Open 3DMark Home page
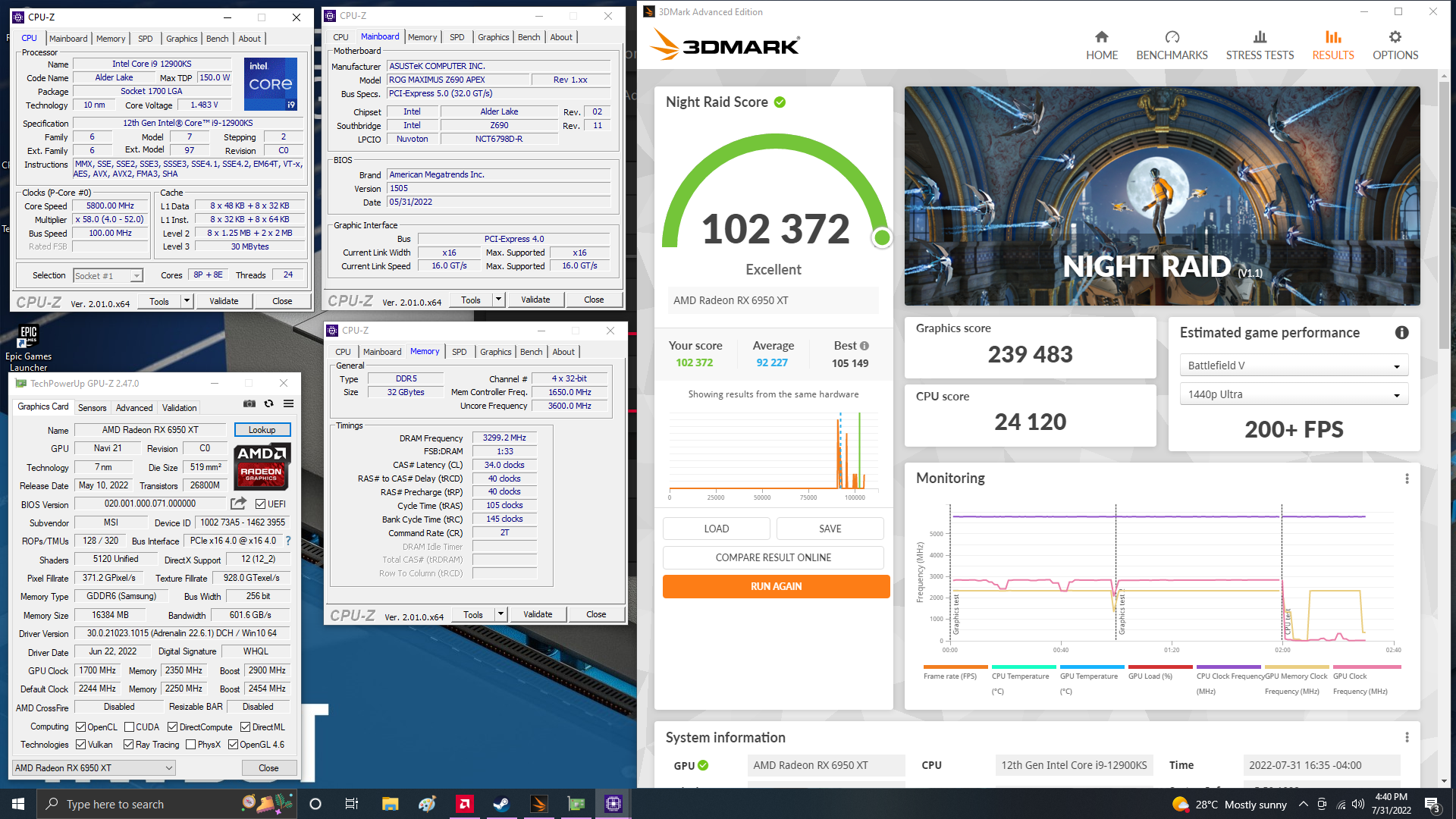This screenshot has height=819, width=1456. tap(1101, 45)
